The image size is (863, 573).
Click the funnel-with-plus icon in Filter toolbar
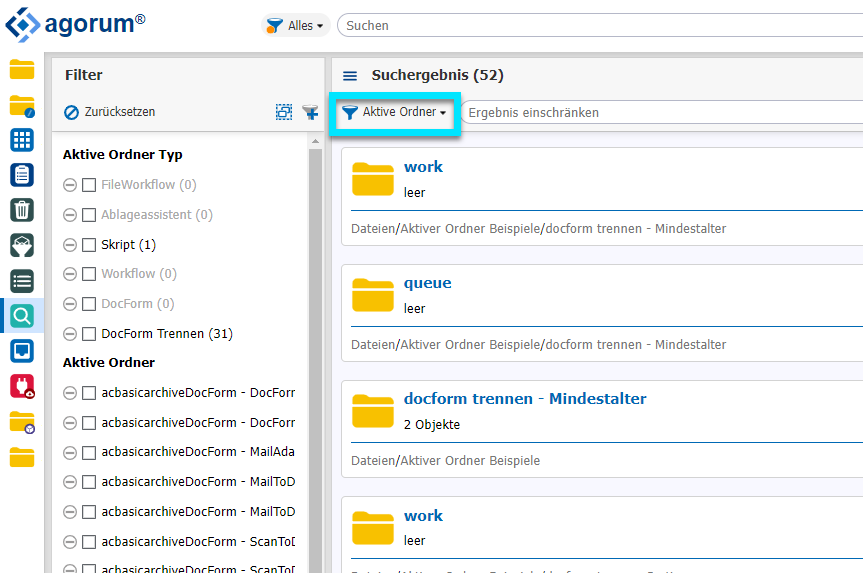coord(310,112)
